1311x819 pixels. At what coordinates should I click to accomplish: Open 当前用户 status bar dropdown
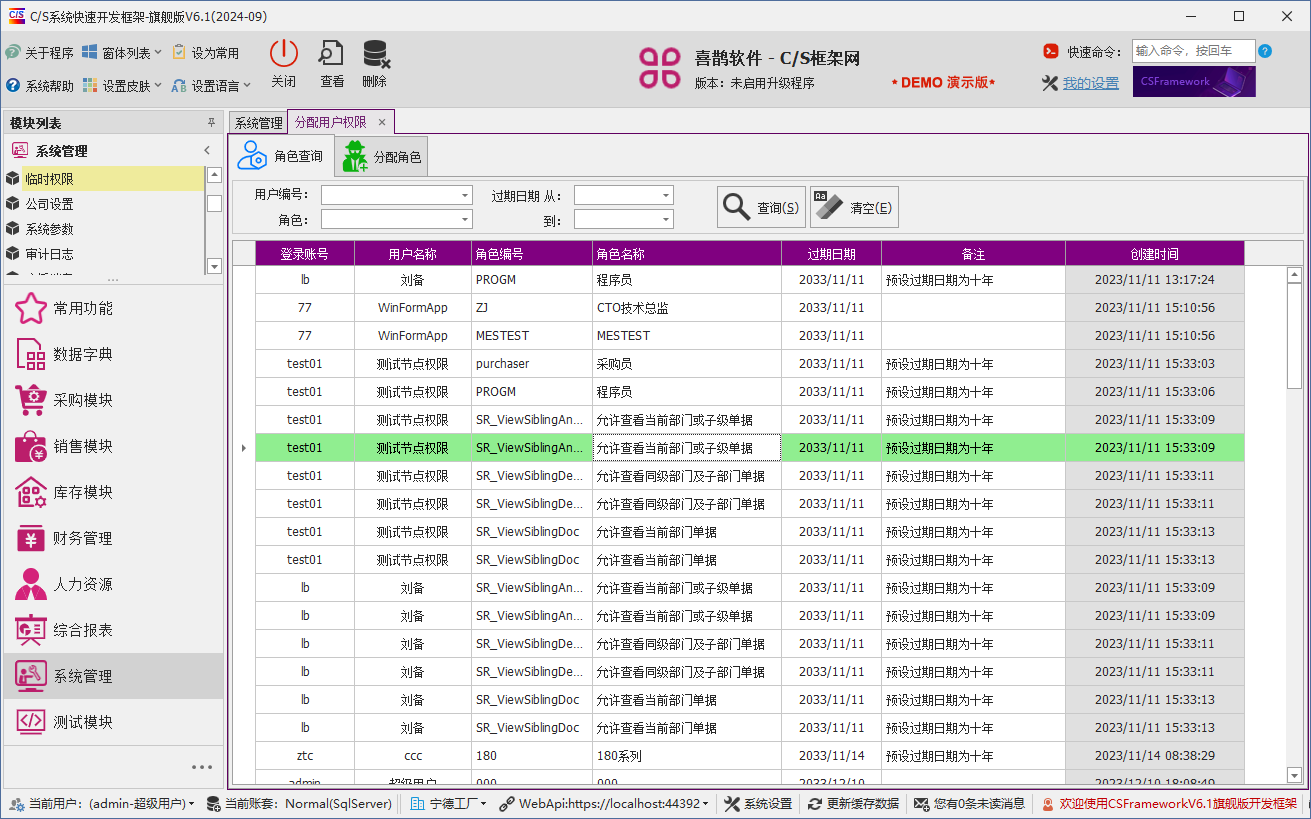[103, 803]
